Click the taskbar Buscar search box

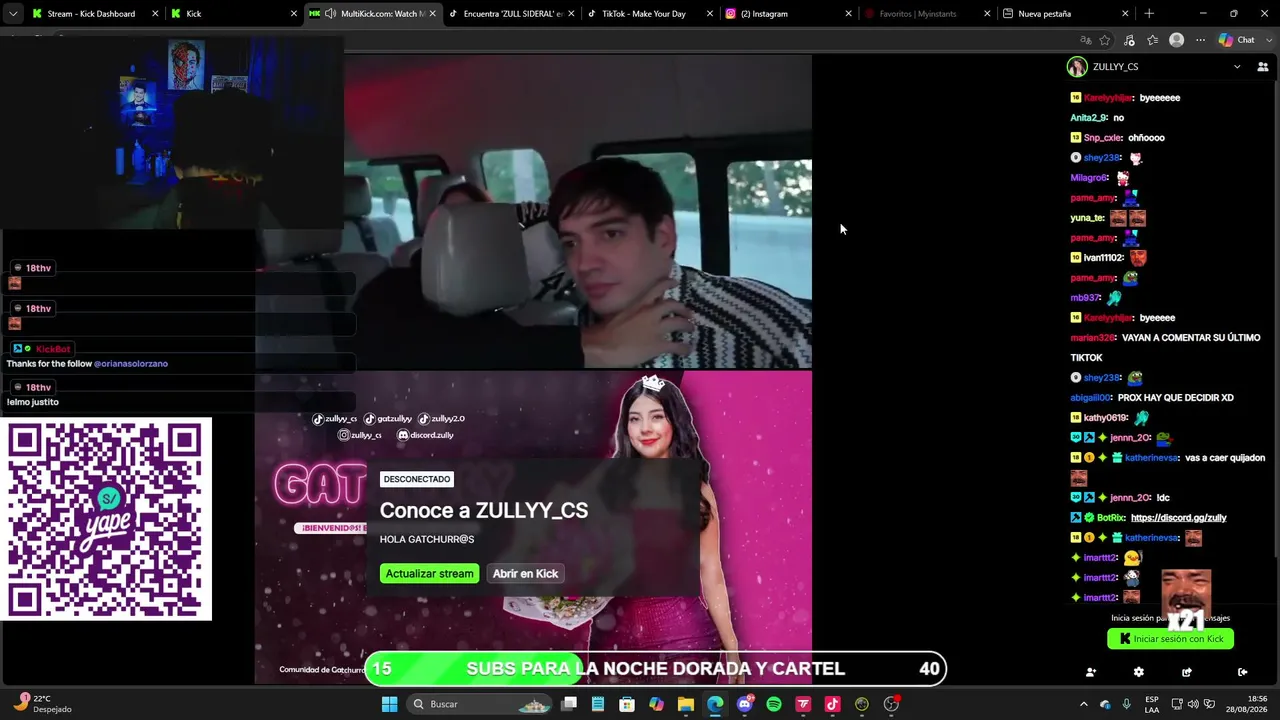click(481, 704)
